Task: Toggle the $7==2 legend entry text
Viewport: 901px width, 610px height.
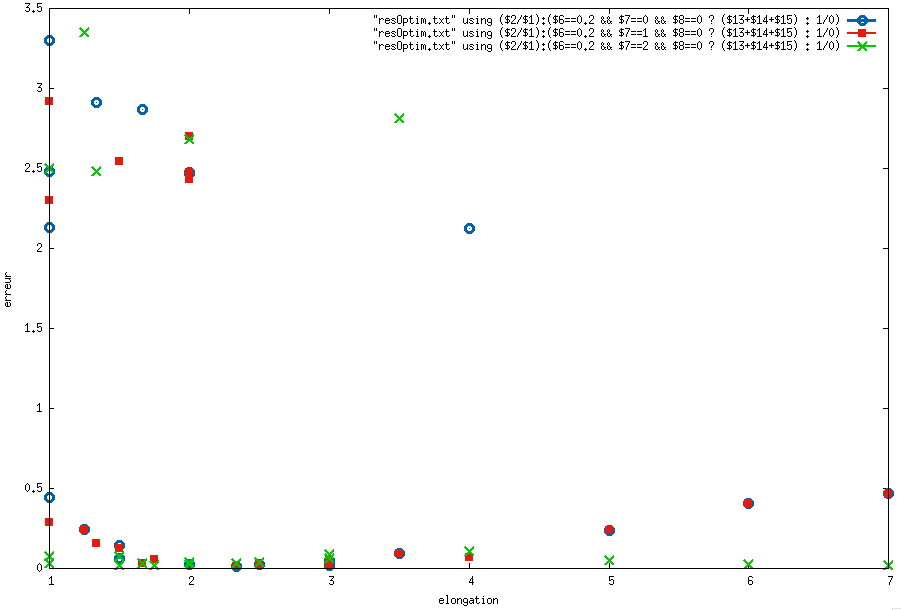Action: [x=606, y=47]
